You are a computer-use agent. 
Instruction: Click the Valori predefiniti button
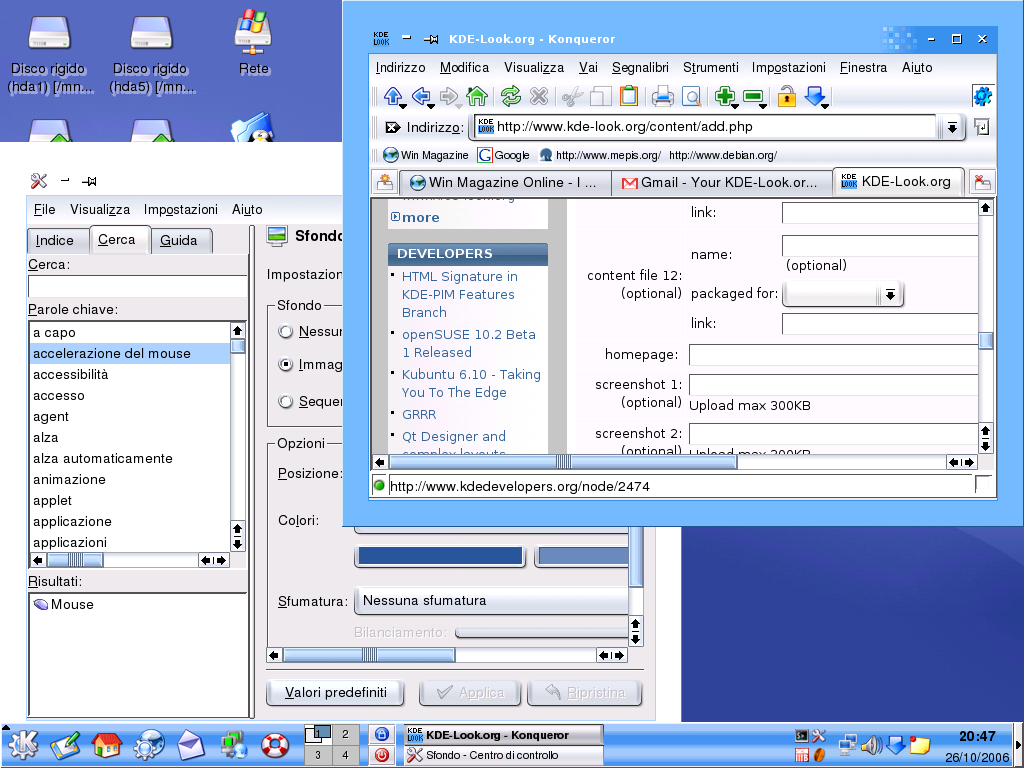336,693
